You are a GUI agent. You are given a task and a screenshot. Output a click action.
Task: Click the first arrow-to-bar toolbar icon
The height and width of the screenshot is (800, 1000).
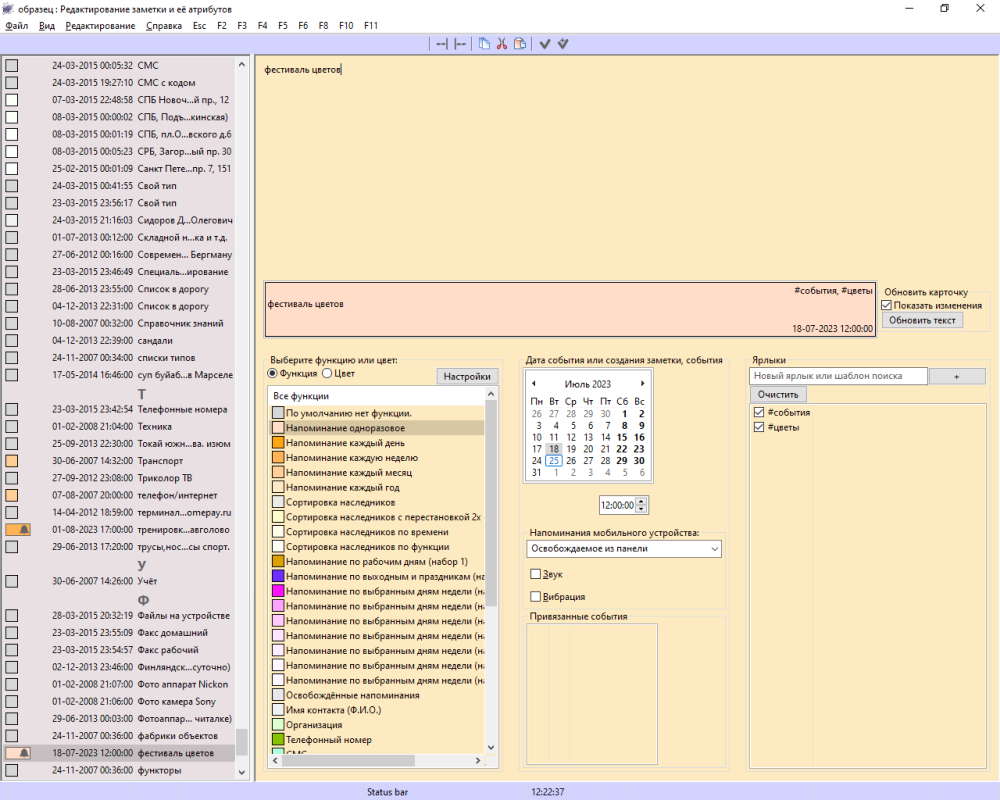click(x=441, y=43)
